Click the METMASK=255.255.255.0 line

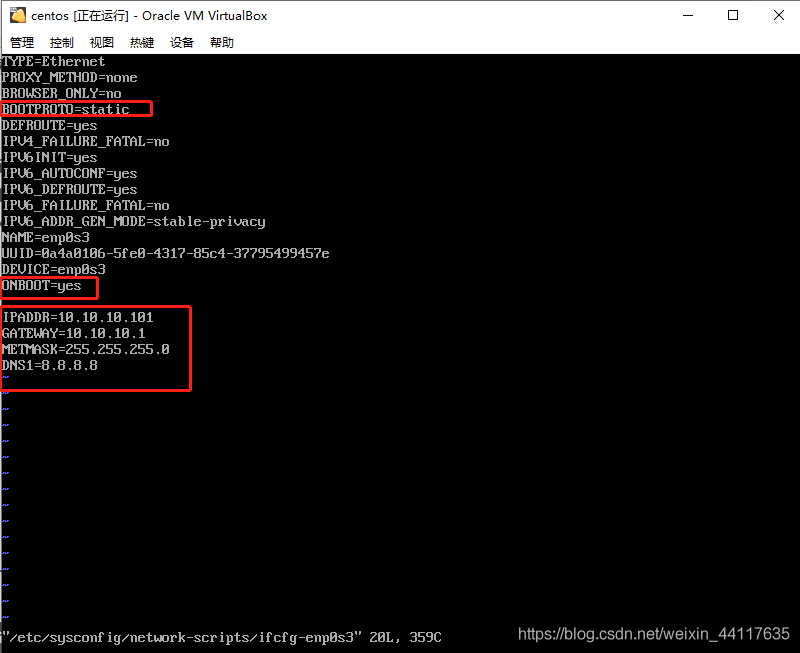86,349
